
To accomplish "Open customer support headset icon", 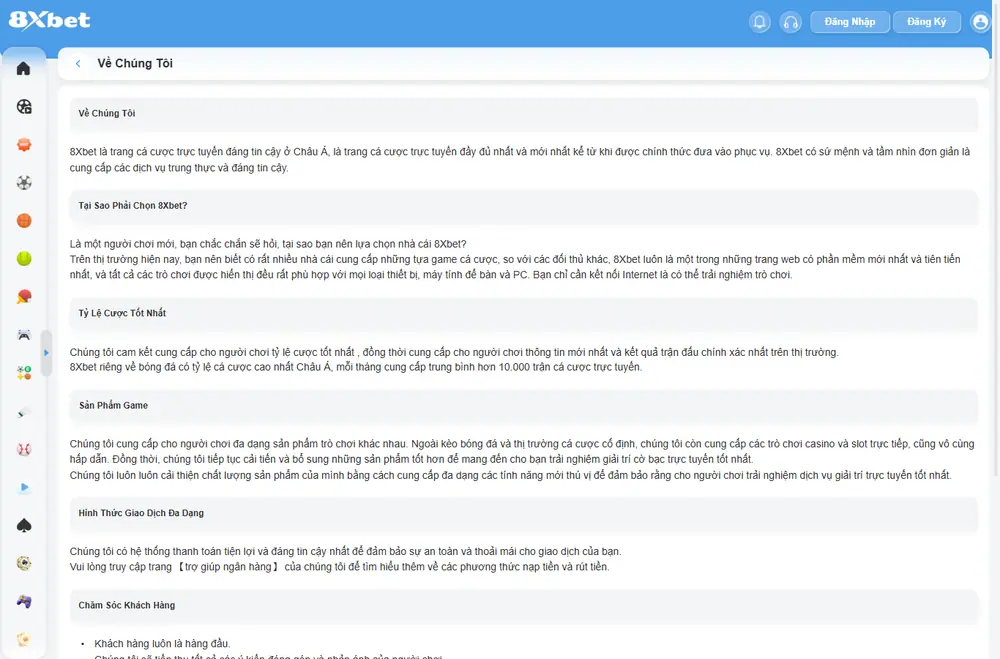I will pyautogui.click(x=791, y=22).
